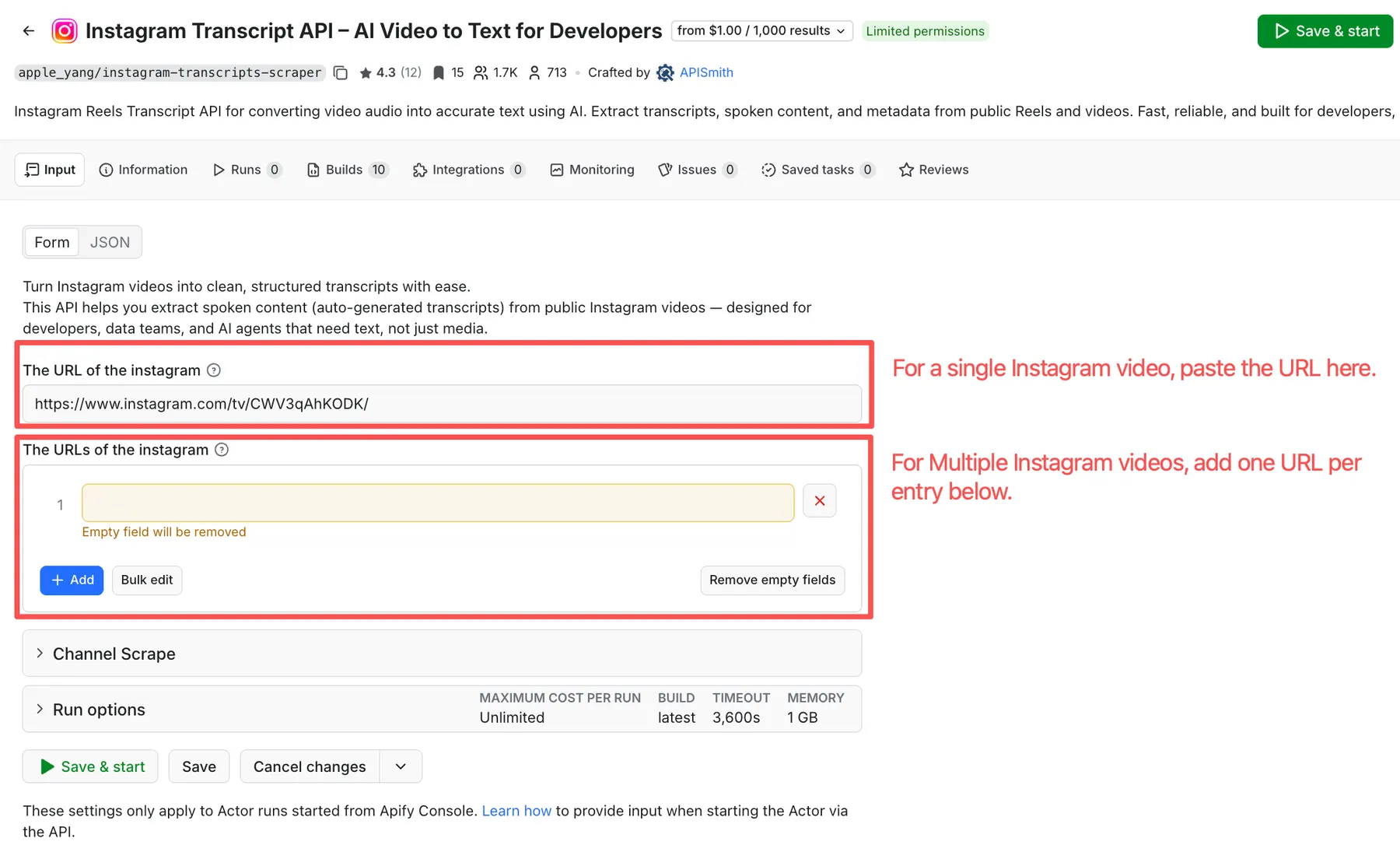Open the Learn how link
This screenshot has width=1400, height=852.
point(516,811)
